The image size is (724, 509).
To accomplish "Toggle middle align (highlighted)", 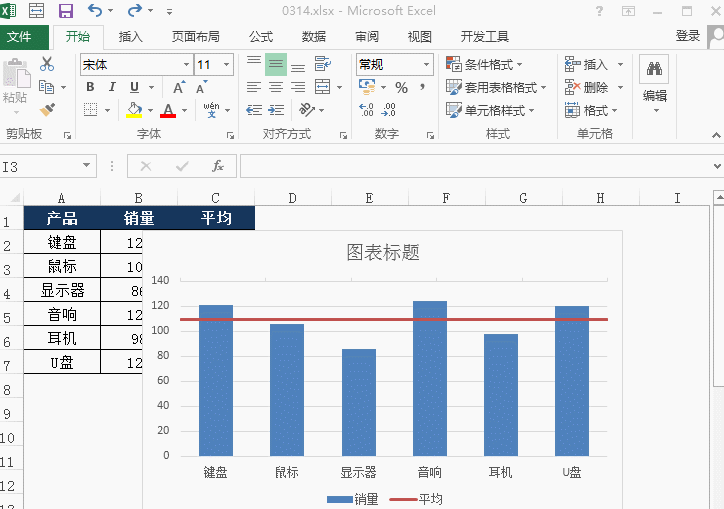I will [276, 64].
